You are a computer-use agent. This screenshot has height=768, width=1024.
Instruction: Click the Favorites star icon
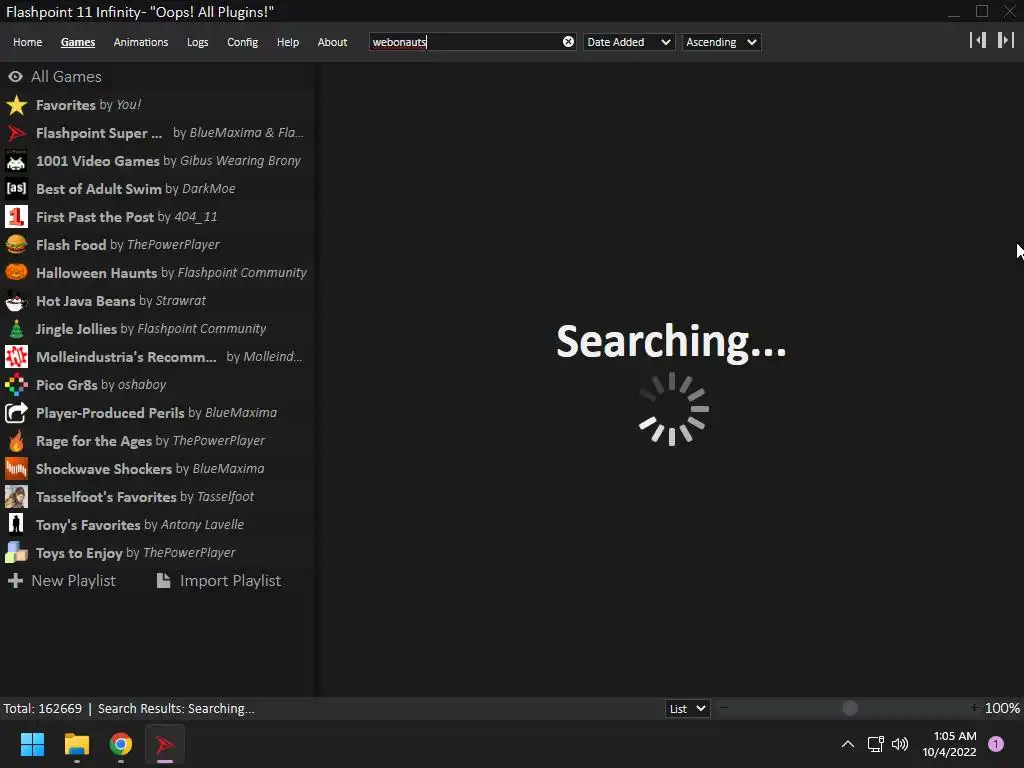tap(16, 105)
